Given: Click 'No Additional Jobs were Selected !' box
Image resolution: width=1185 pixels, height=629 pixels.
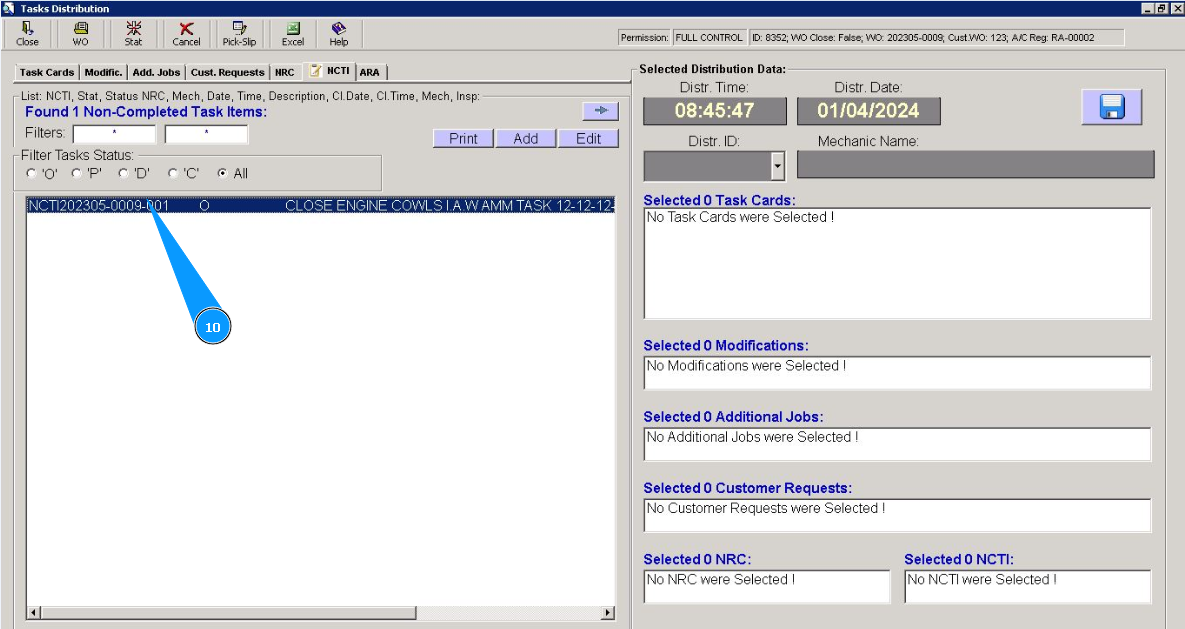Looking at the screenshot, I should tap(897, 444).
